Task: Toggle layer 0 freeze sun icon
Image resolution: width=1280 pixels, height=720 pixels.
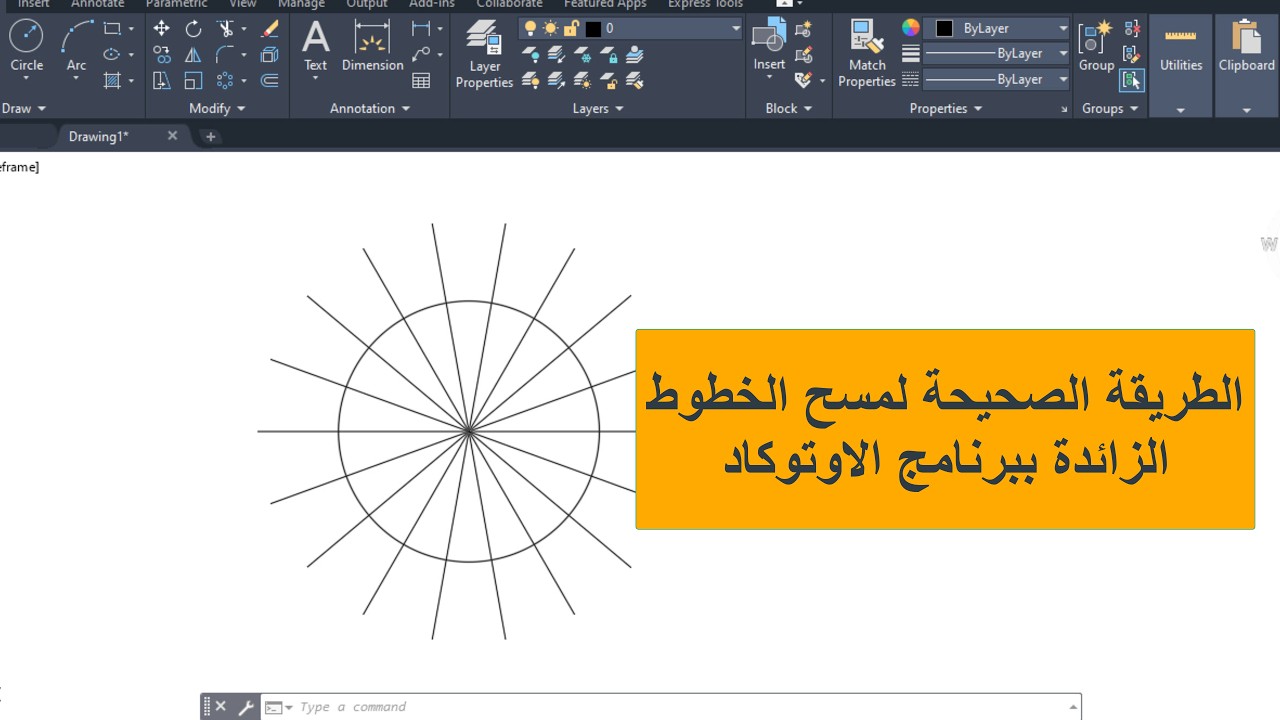Action: 549,28
